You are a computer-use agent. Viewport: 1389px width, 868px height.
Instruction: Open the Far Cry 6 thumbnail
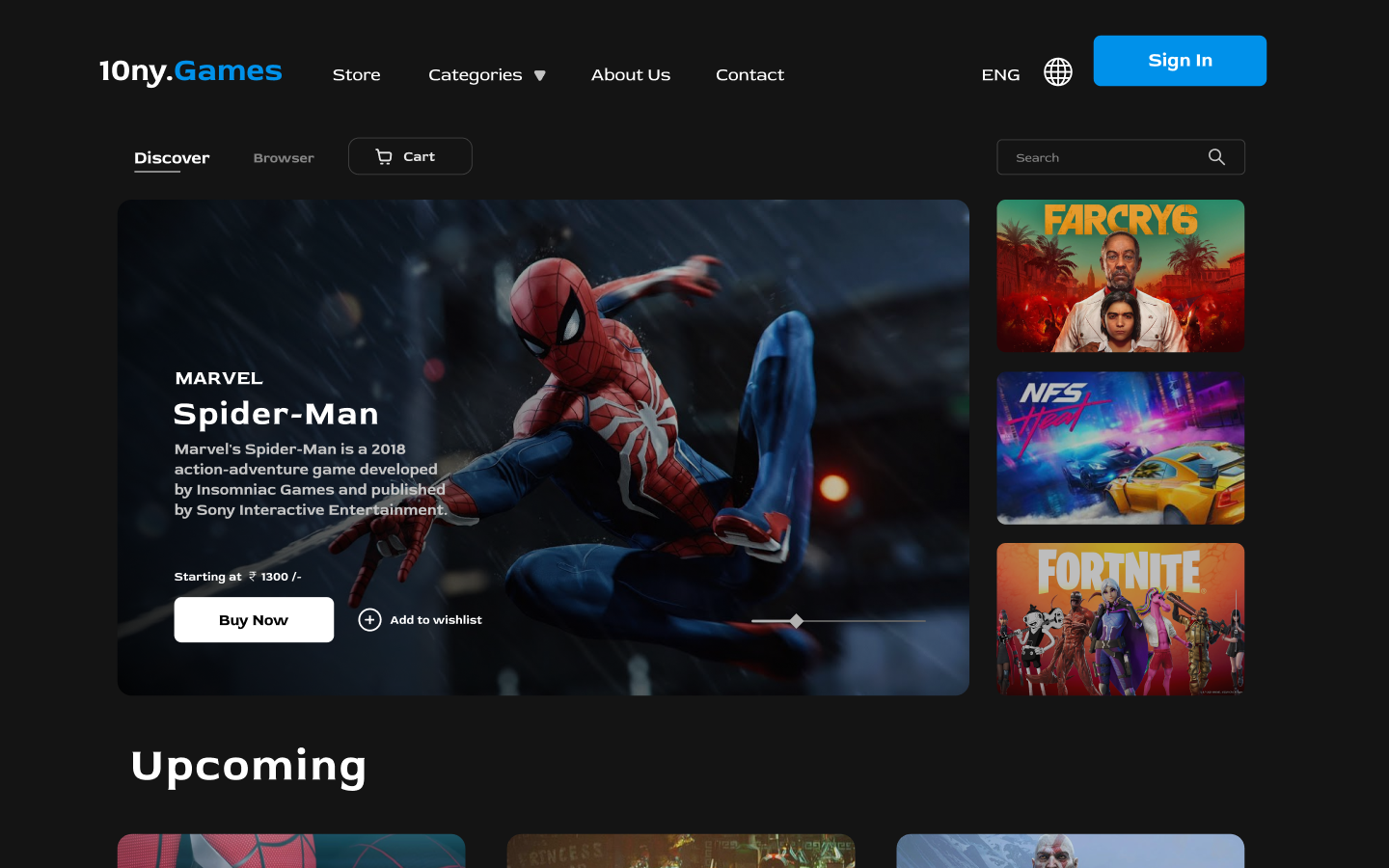tap(1120, 276)
